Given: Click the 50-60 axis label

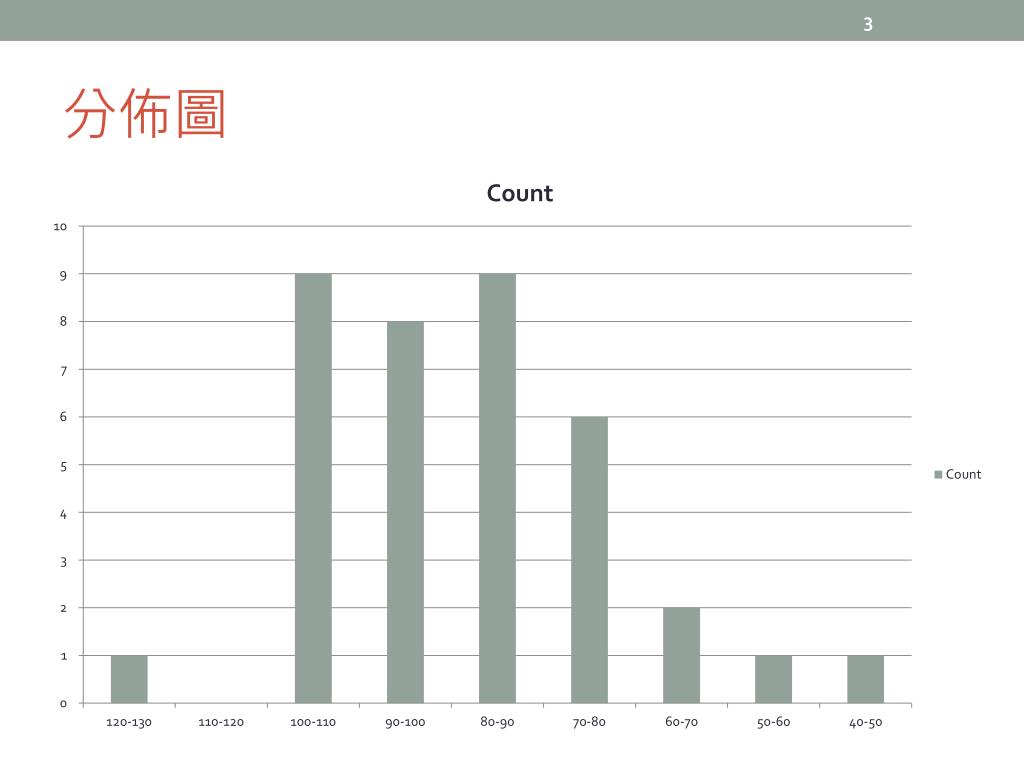Looking at the screenshot, I should point(773,722).
